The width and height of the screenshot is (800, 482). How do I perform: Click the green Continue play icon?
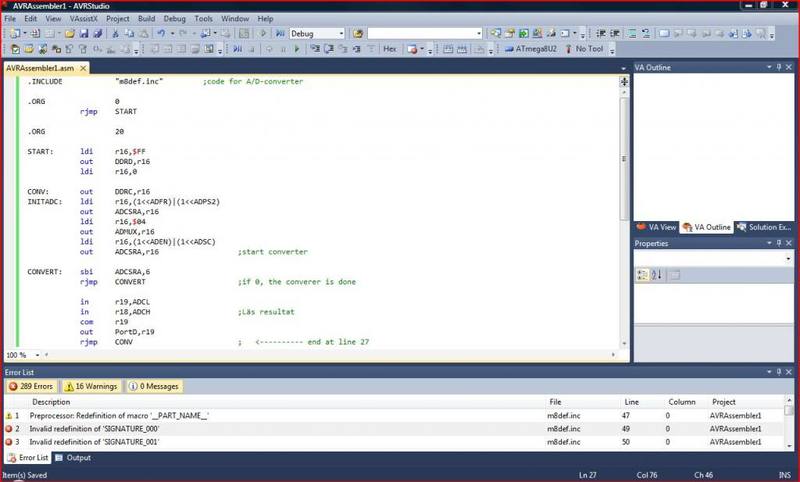point(297,49)
